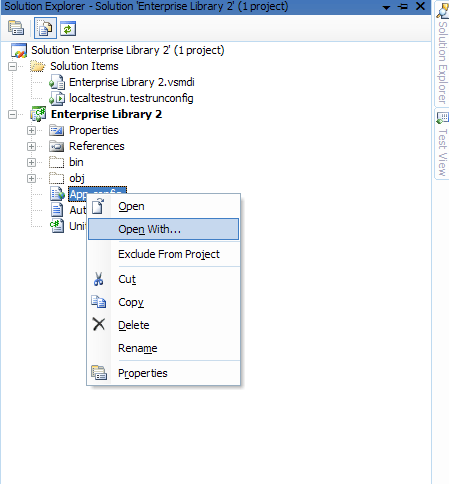Select the bin folder label
This screenshot has height=484, width=449.
(76, 162)
